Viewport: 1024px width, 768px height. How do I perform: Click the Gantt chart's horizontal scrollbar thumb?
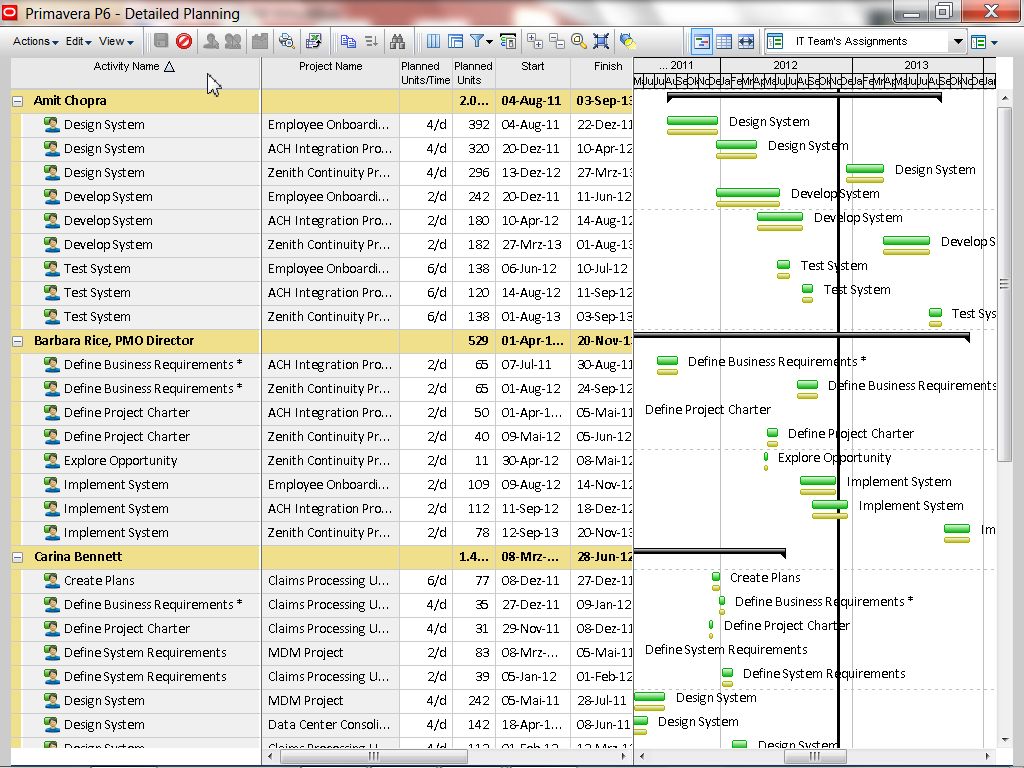(x=814, y=756)
